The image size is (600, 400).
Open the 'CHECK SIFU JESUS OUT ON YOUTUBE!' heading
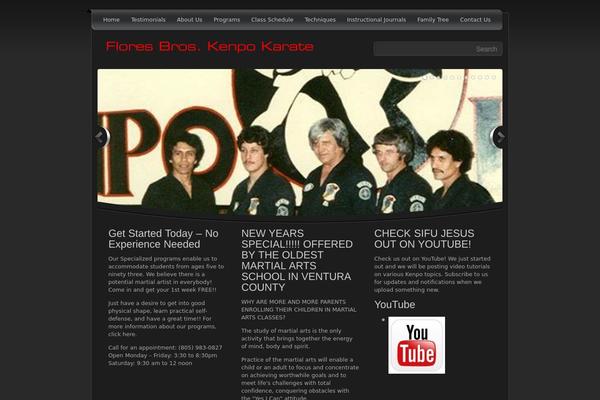(424, 239)
